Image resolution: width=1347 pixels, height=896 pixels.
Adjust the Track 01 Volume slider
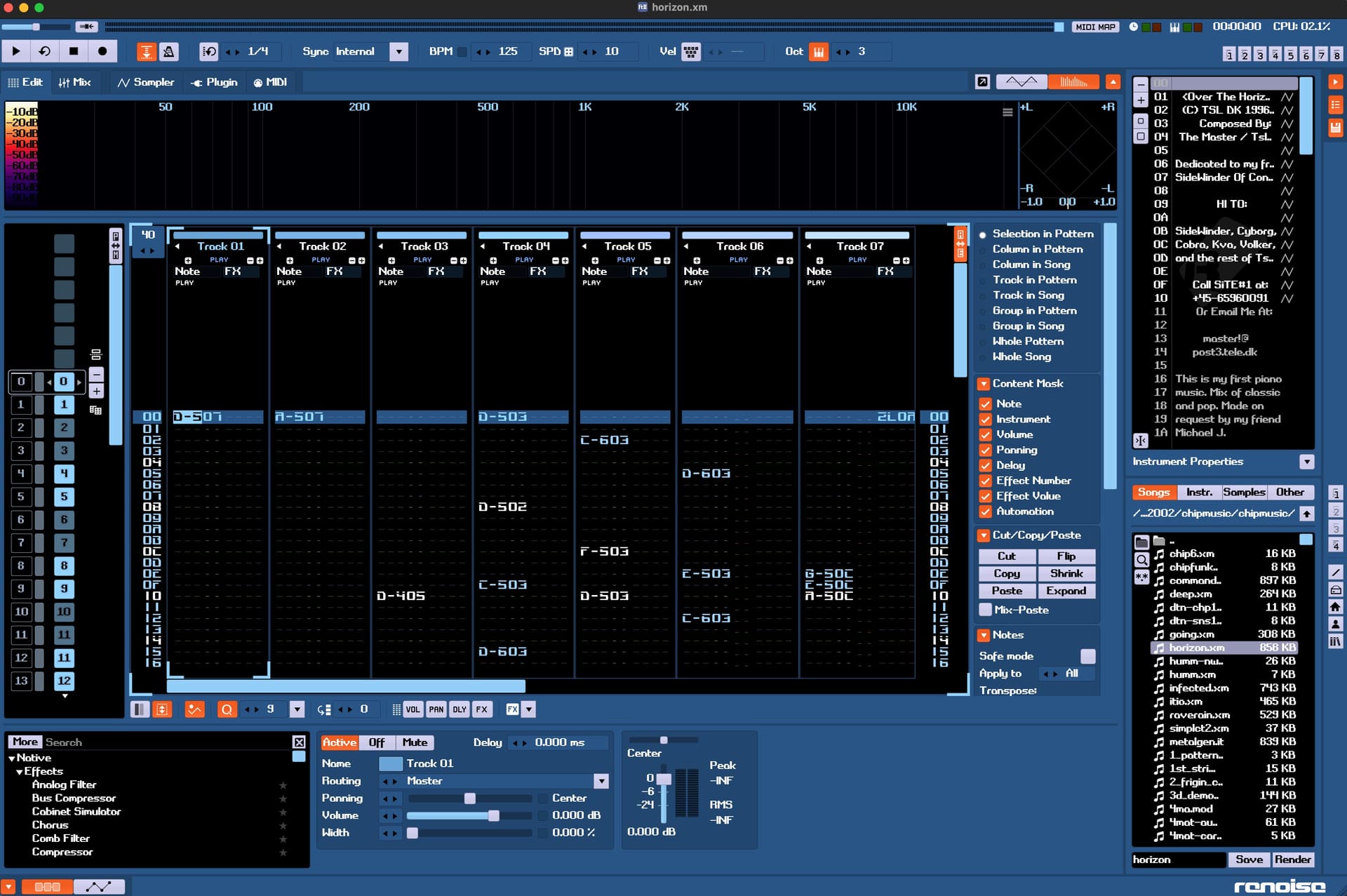click(x=469, y=815)
